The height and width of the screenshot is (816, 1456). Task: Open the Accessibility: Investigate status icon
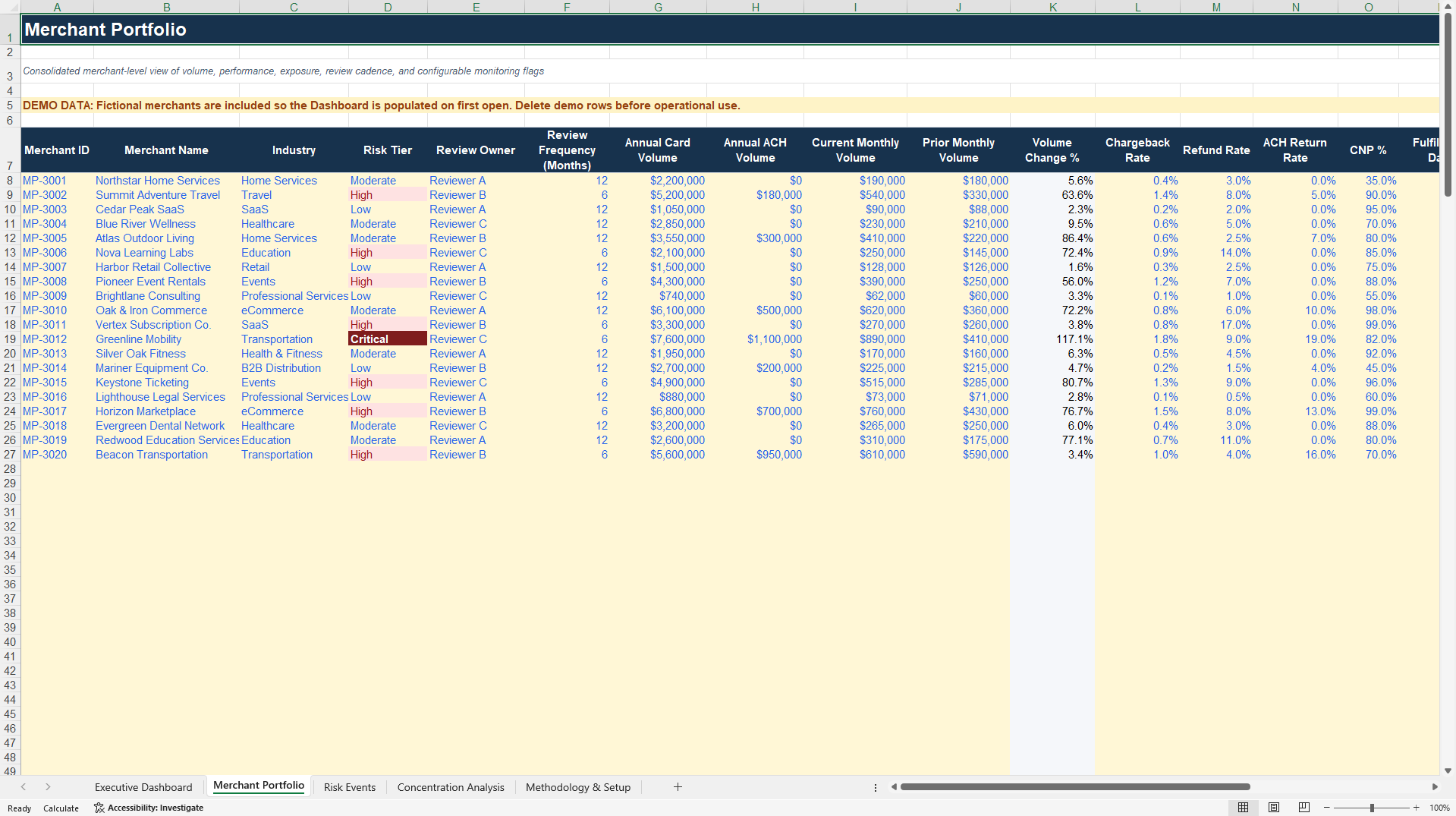(x=149, y=808)
